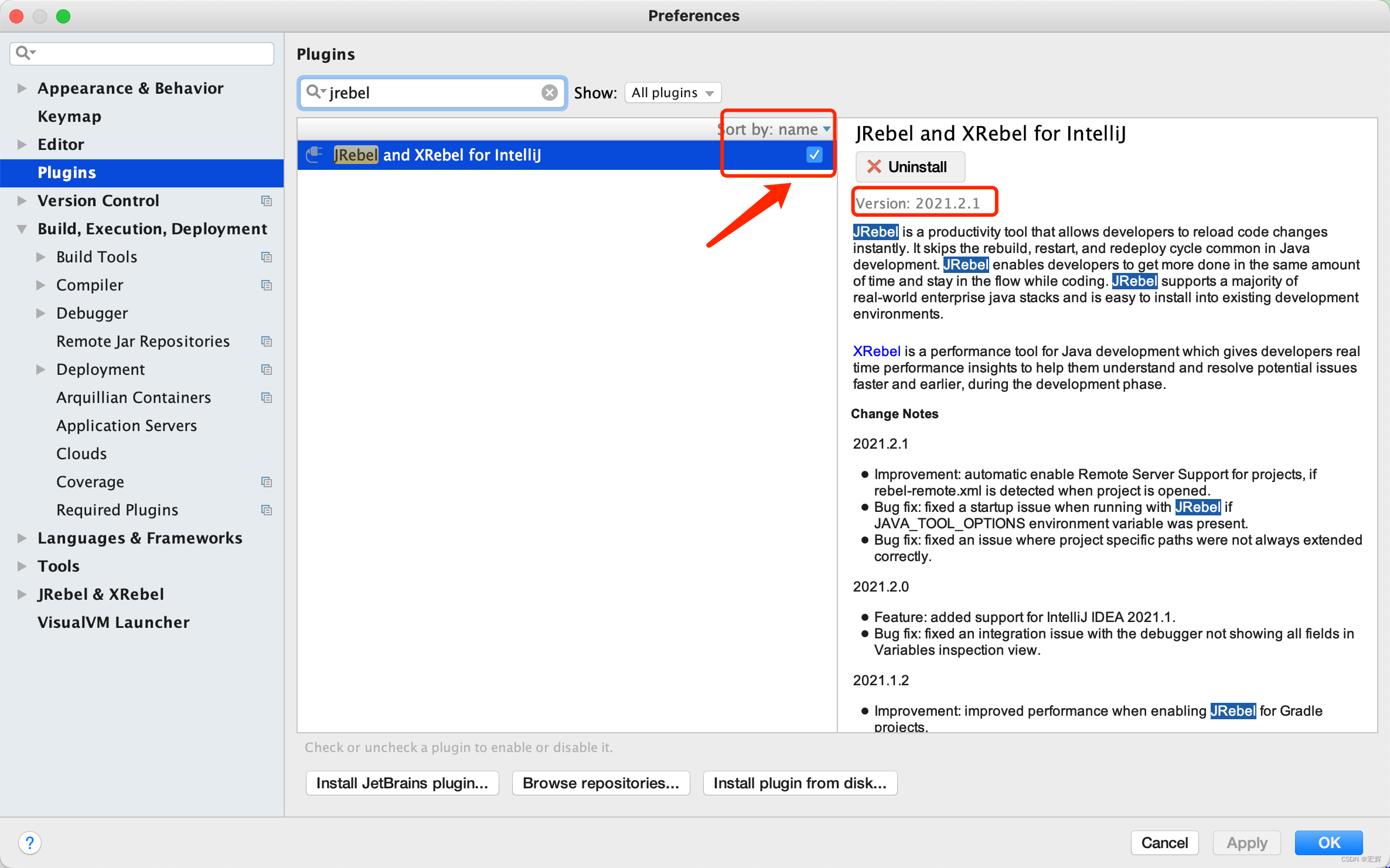Expand the Tools section
This screenshot has height=868, width=1390.
pos(22,566)
